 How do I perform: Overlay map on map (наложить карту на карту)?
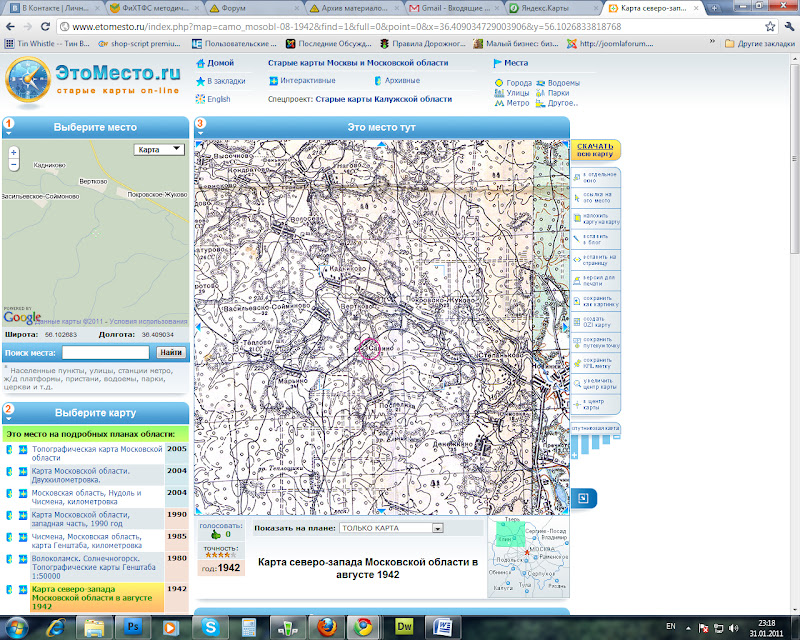pos(595,218)
